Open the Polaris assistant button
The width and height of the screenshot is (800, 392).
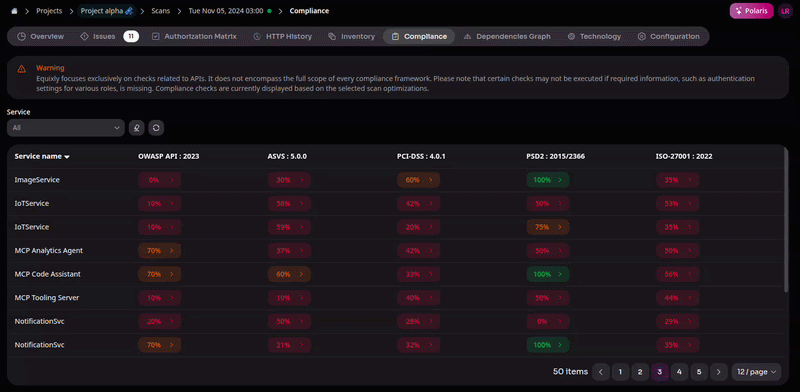click(752, 11)
